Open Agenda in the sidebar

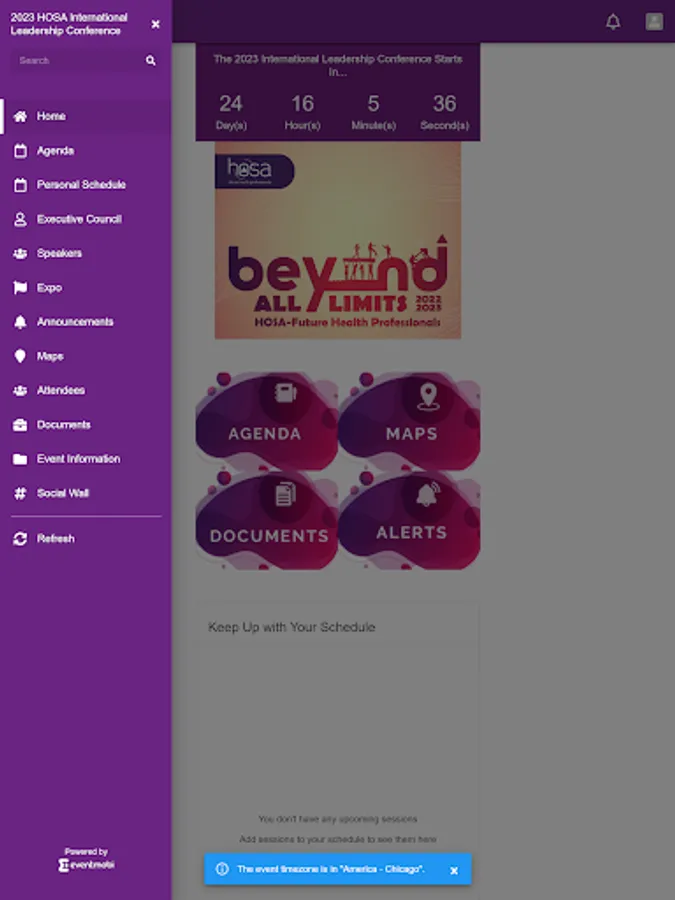coord(86,150)
